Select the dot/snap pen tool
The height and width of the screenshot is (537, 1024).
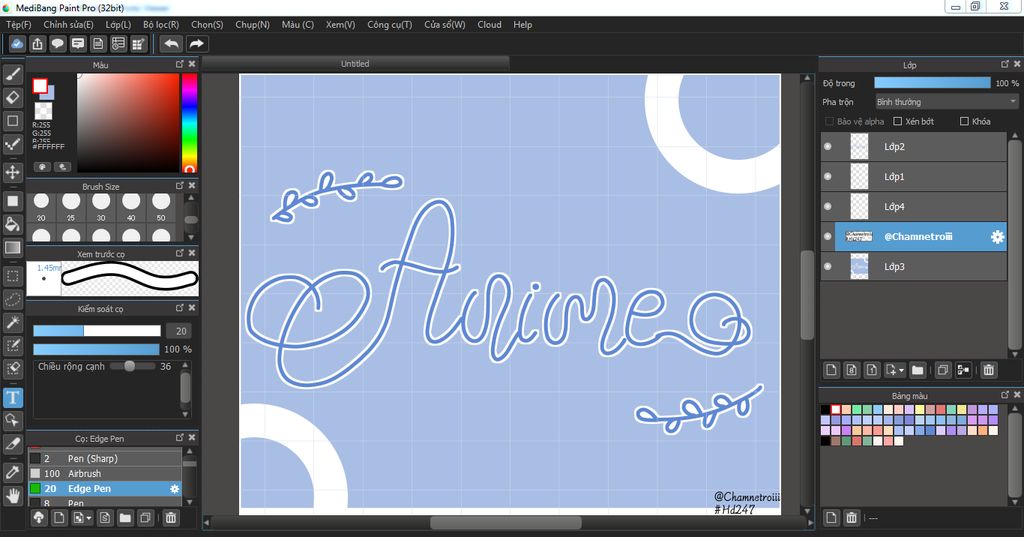tap(12, 144)
